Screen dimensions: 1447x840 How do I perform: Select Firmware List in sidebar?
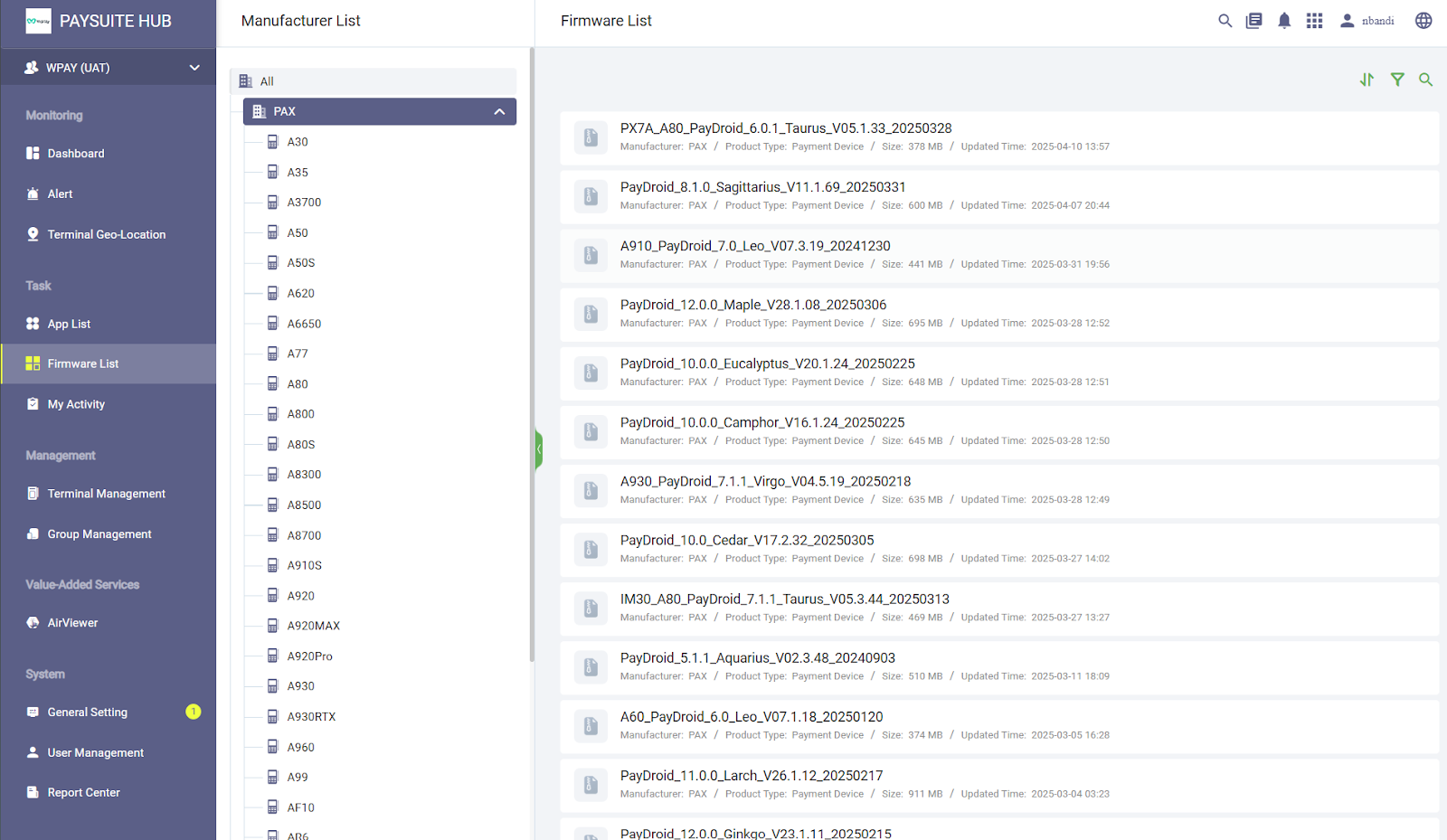point(109,363)
